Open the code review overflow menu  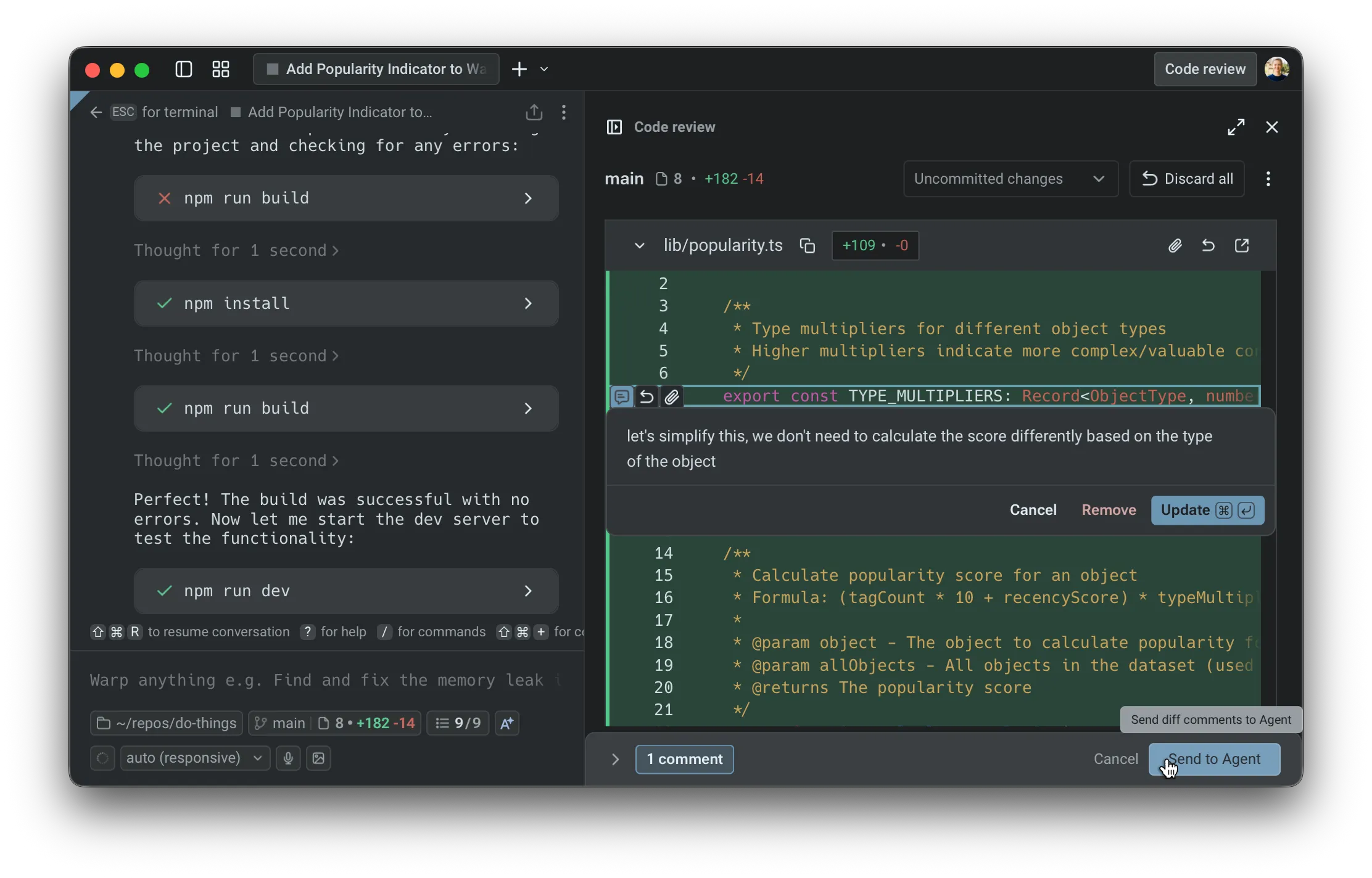[x=1268, y=179]
